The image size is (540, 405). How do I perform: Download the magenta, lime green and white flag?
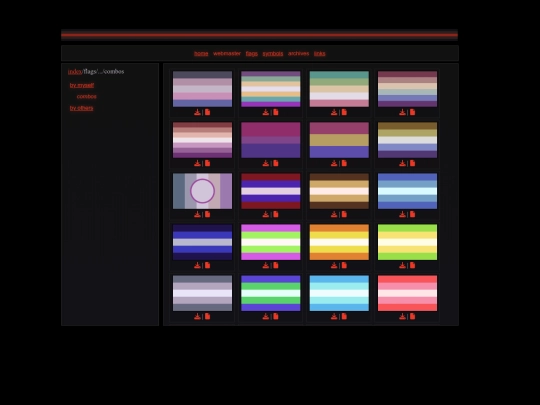point(266,265)
